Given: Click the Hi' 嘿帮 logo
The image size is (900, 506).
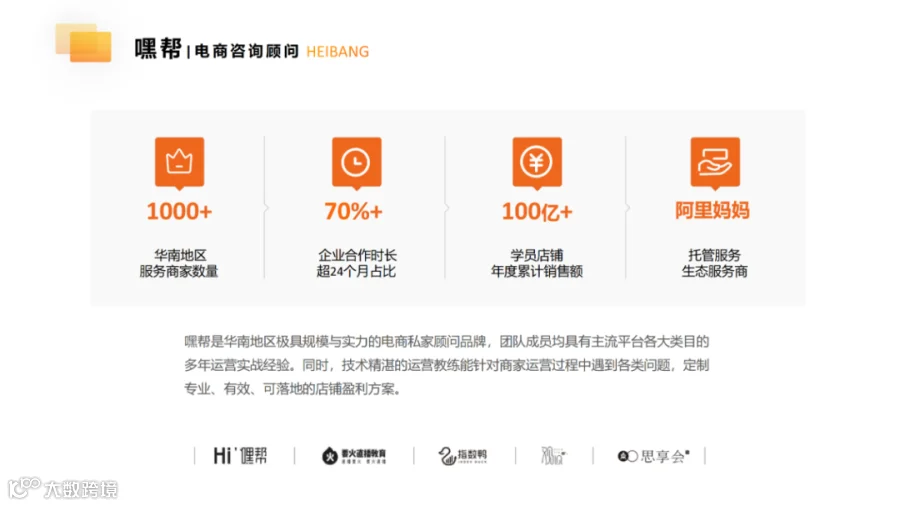Looking at the screenshot, I should (240, 456).
